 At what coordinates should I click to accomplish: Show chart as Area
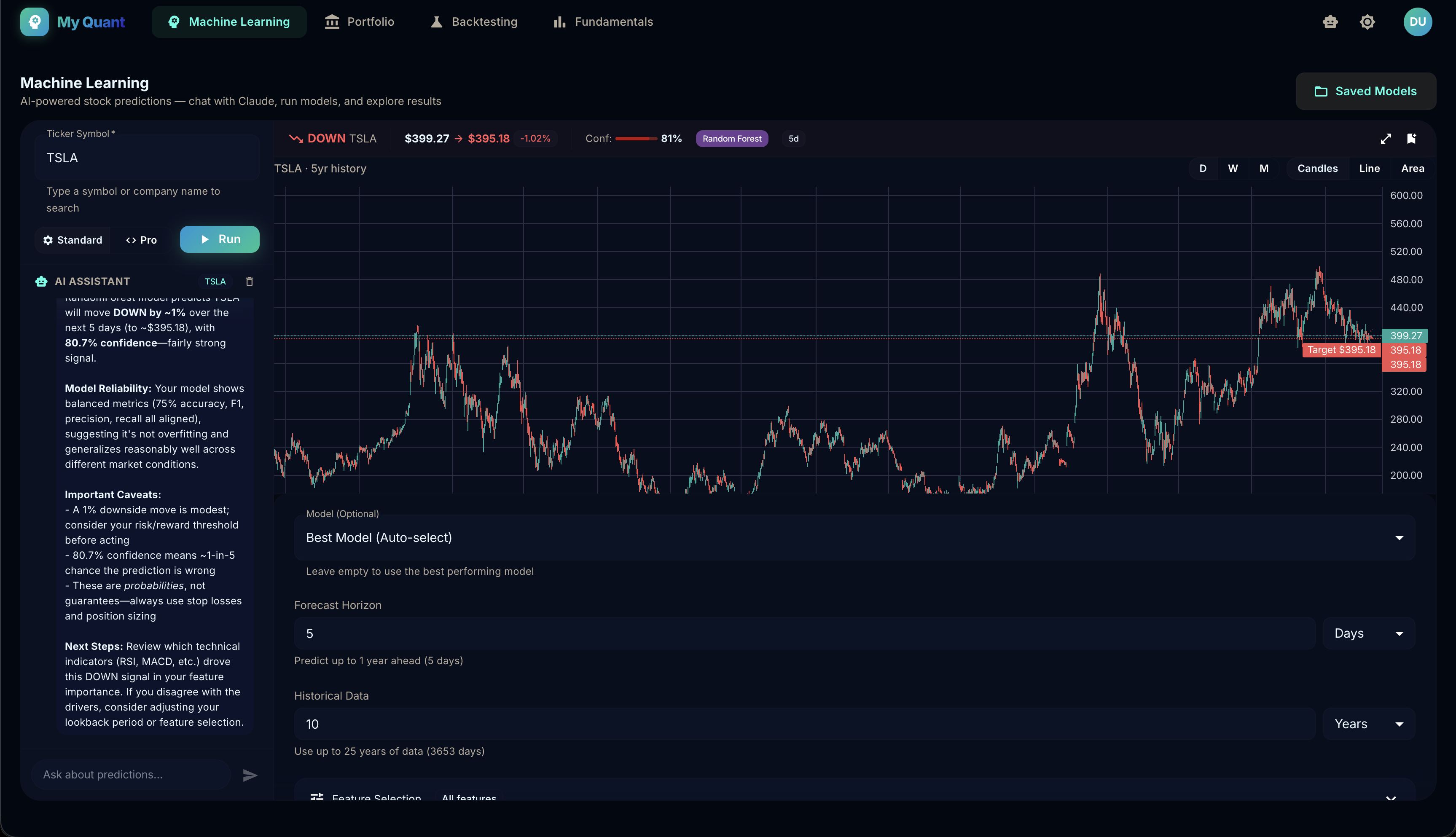click(x=1412, y=169)
